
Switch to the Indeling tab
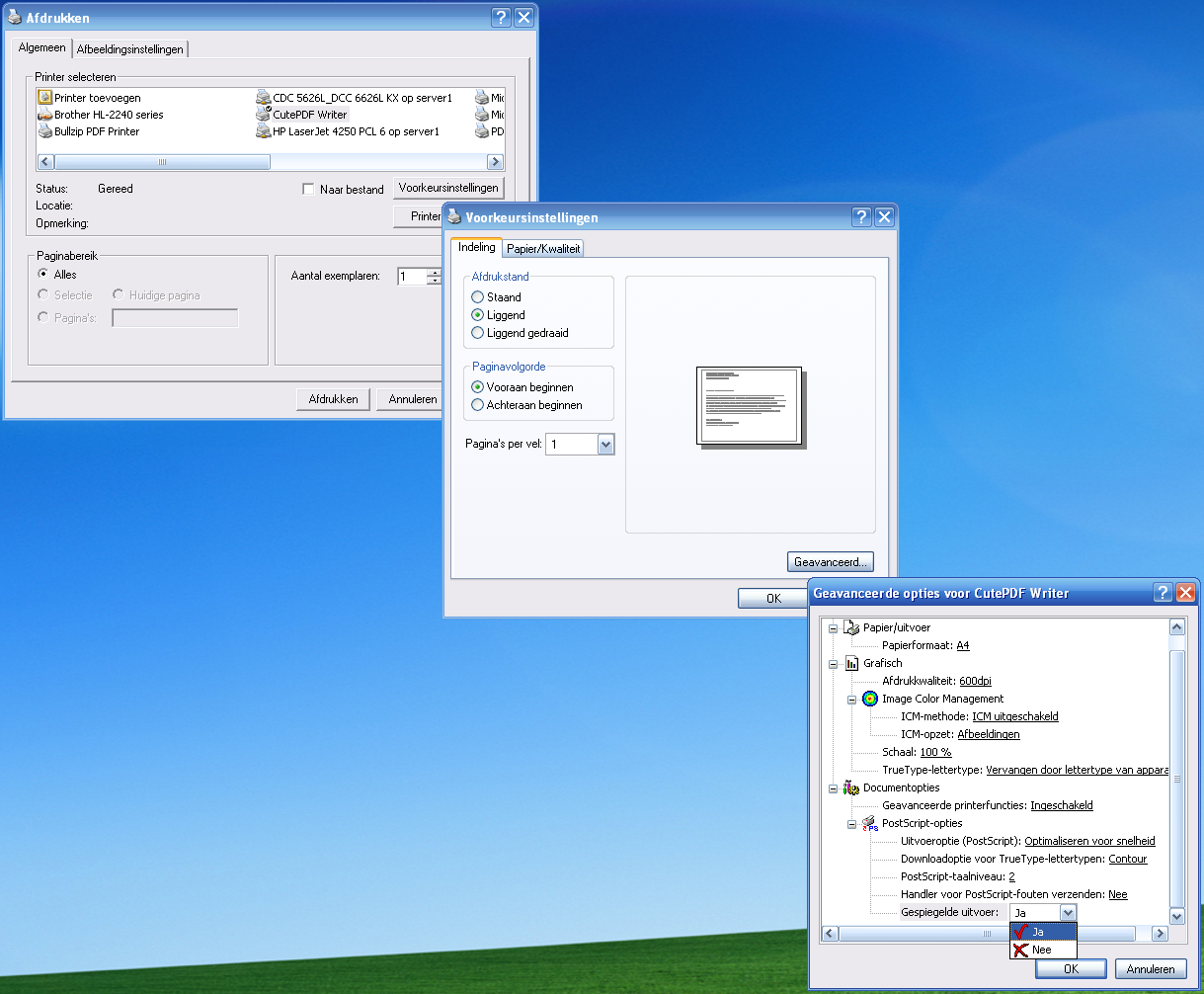(x=476, y=247)
